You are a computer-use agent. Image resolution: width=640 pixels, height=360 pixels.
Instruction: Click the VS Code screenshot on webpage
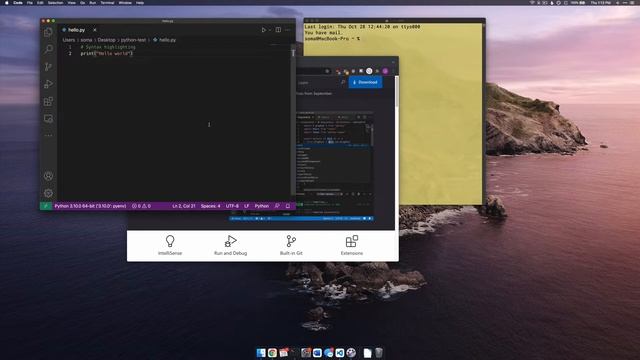[335, 166]
